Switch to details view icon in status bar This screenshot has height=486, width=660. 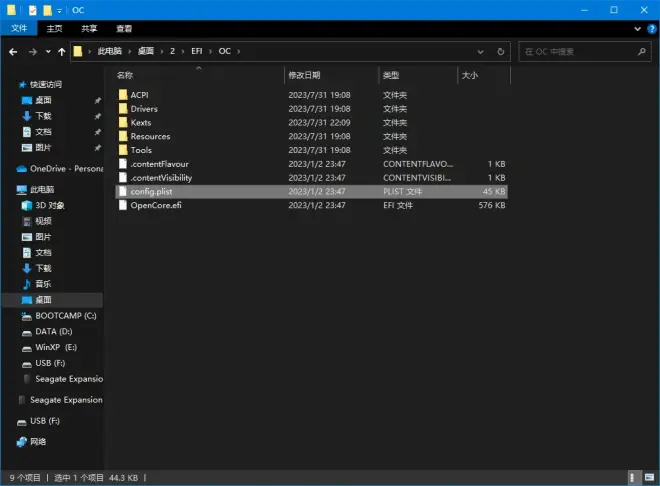632,478
